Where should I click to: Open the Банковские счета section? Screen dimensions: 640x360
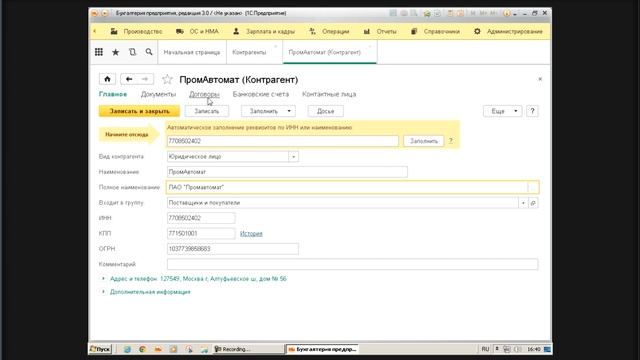coord(261,94)
